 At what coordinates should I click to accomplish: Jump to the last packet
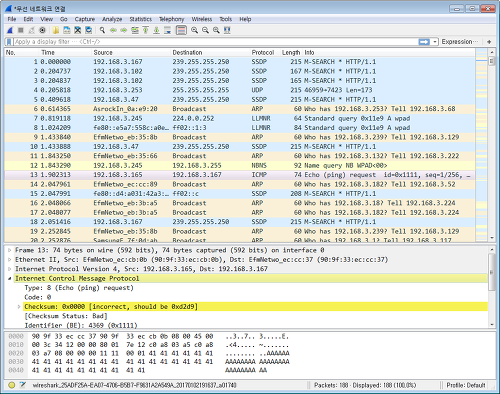pos(156,30)
